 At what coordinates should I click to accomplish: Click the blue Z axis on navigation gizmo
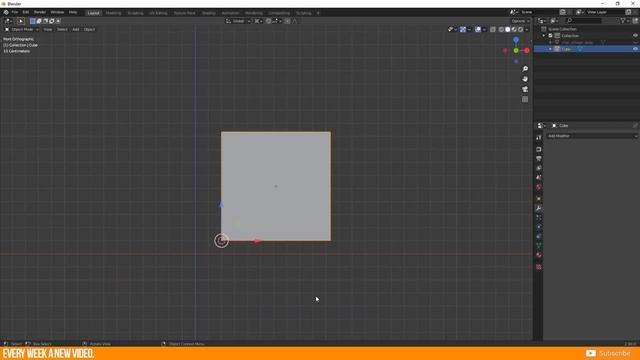pos(516,40)
